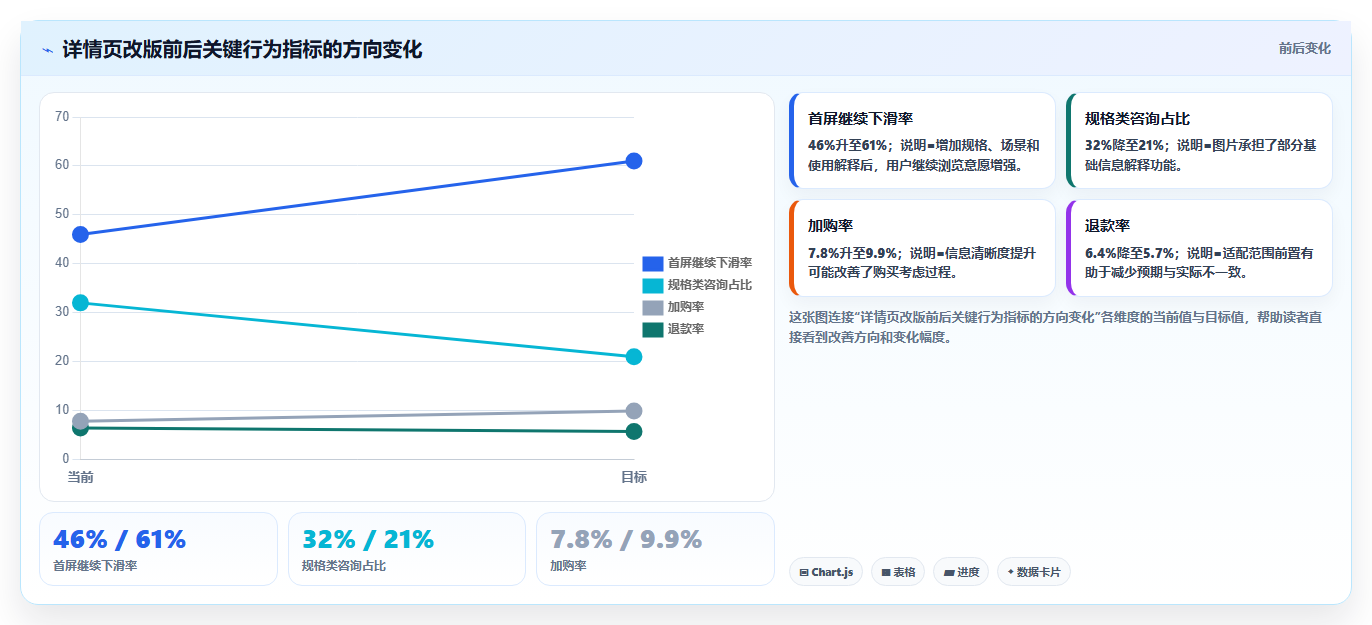The width and height of the screenshot is (1372, 625).
Task: Toggle 加购率 legend color box
Action: pos(653,307)
